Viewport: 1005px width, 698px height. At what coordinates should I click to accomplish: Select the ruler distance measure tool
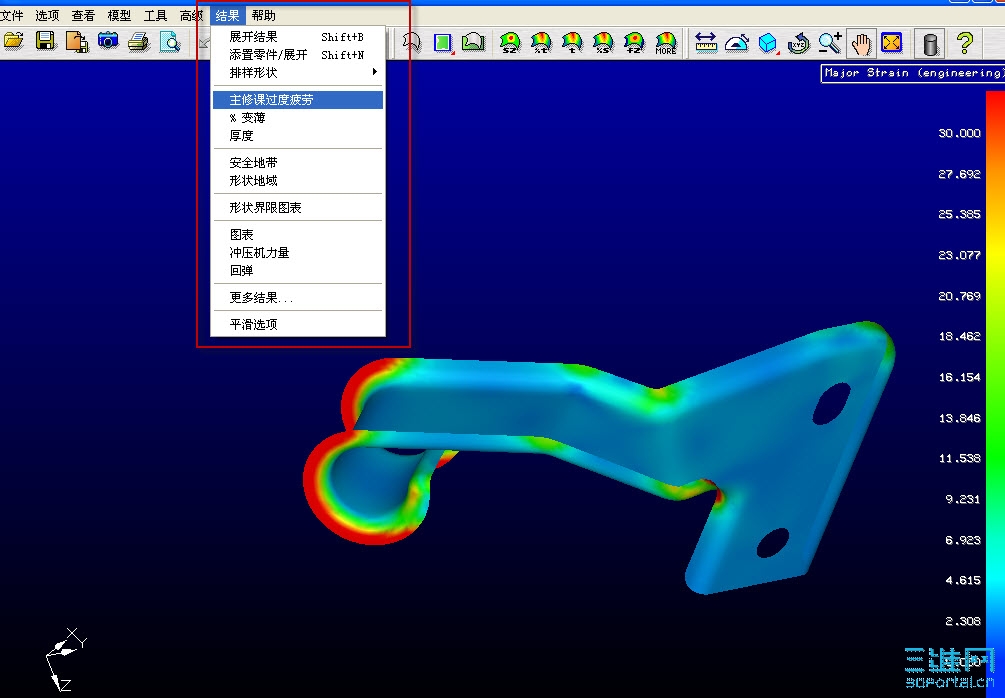click(706, 43)
